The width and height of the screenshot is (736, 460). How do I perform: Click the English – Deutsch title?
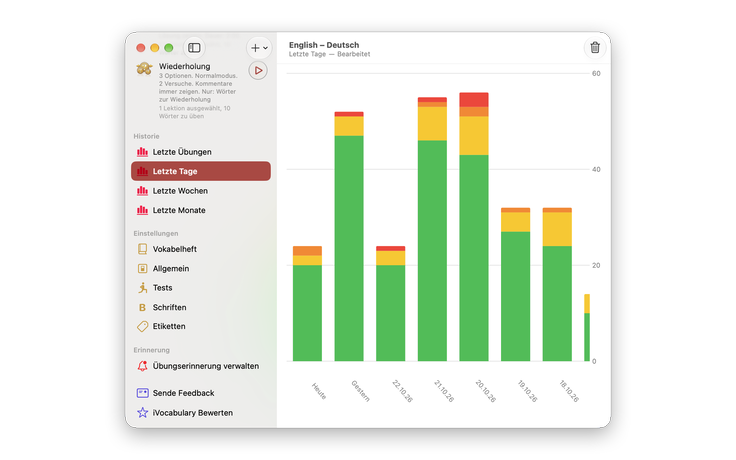[324, 45]
